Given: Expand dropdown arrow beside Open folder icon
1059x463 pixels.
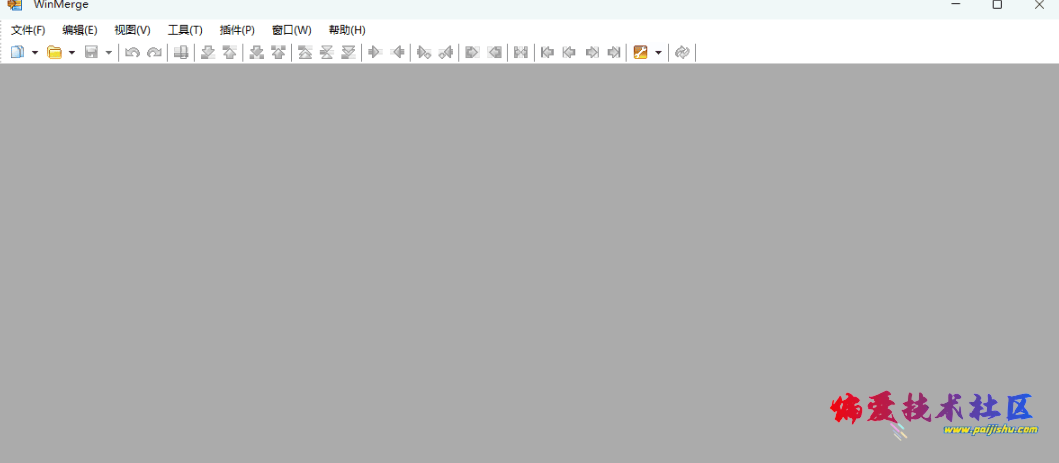Looking at the screenshot, I should click(72, 52).
